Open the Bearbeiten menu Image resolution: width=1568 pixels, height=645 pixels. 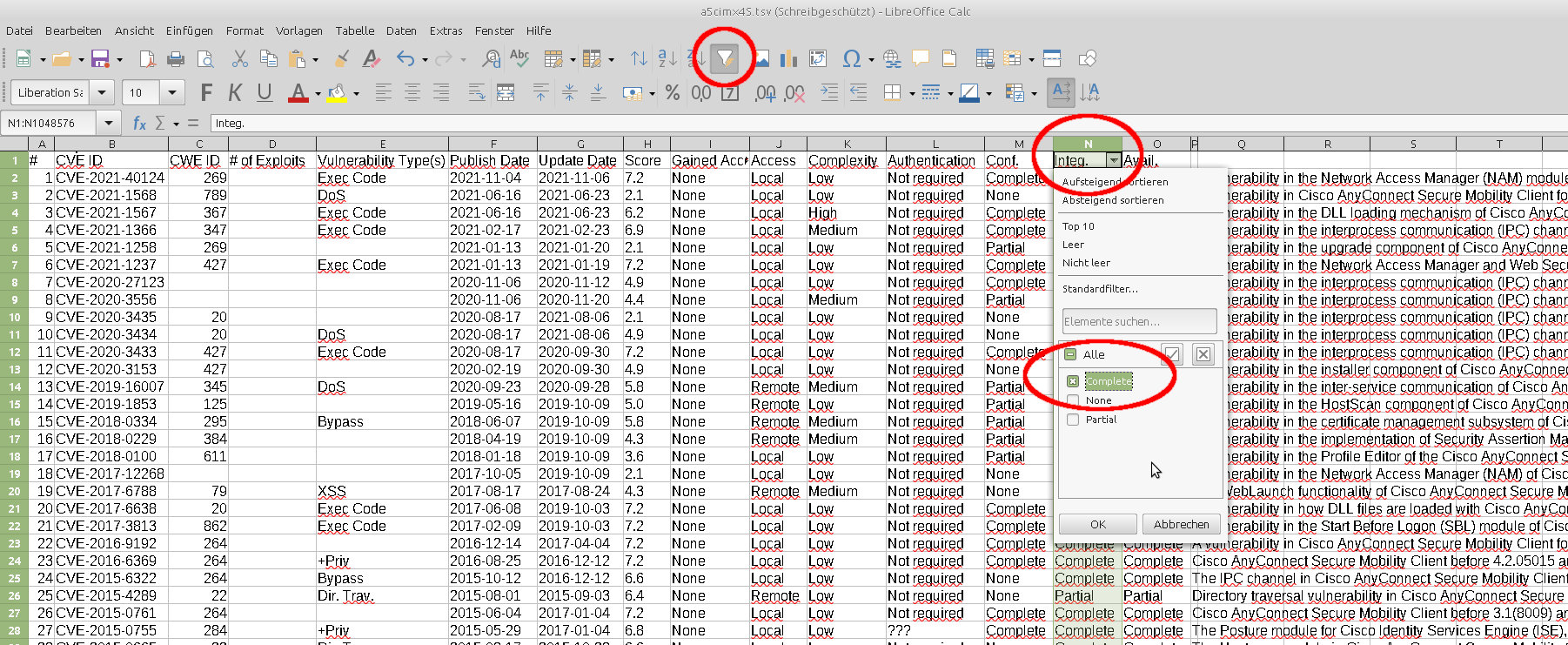click(x=73, y=30)
